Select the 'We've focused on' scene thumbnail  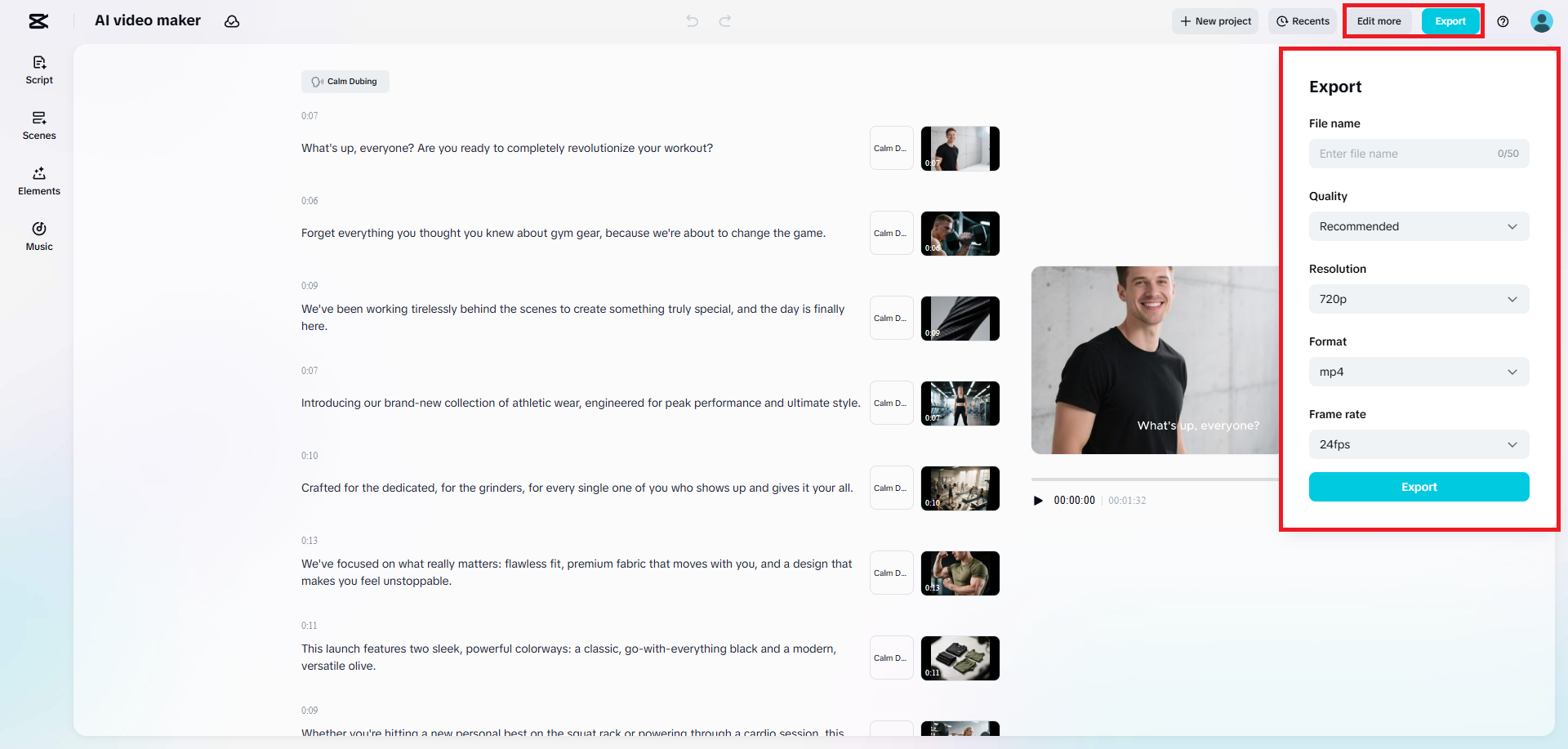pyautogui.click(x=960, y=573)
